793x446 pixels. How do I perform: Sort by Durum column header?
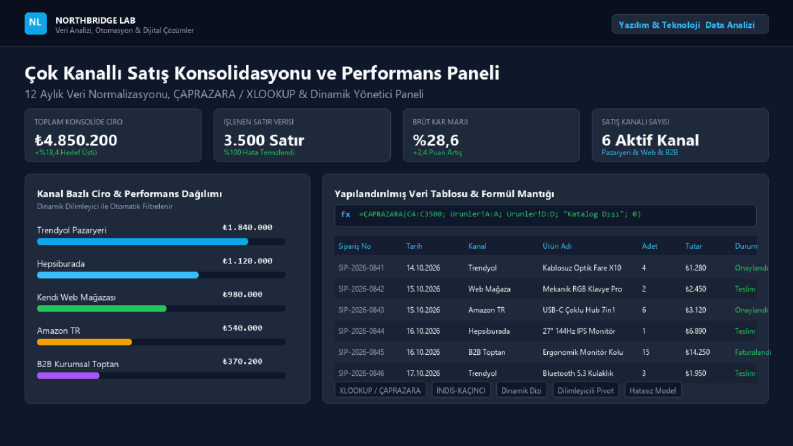point(746,246)
